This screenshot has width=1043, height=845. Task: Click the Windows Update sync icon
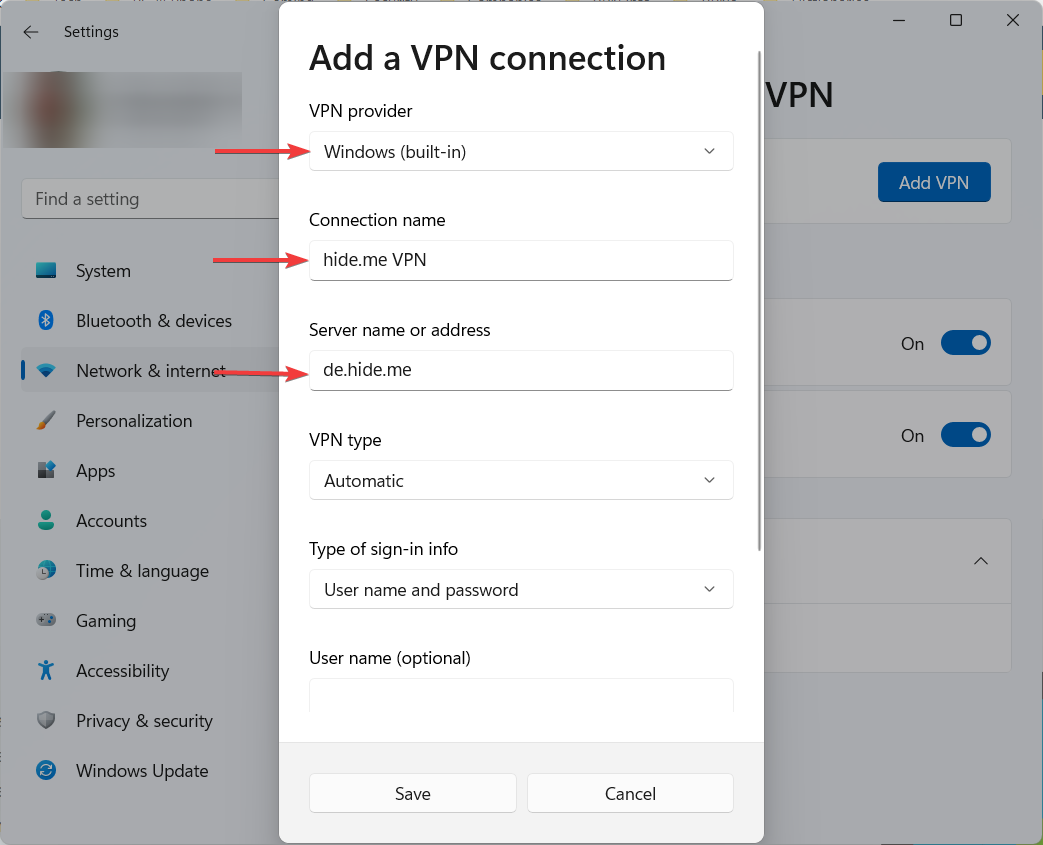tap(46, 771)
